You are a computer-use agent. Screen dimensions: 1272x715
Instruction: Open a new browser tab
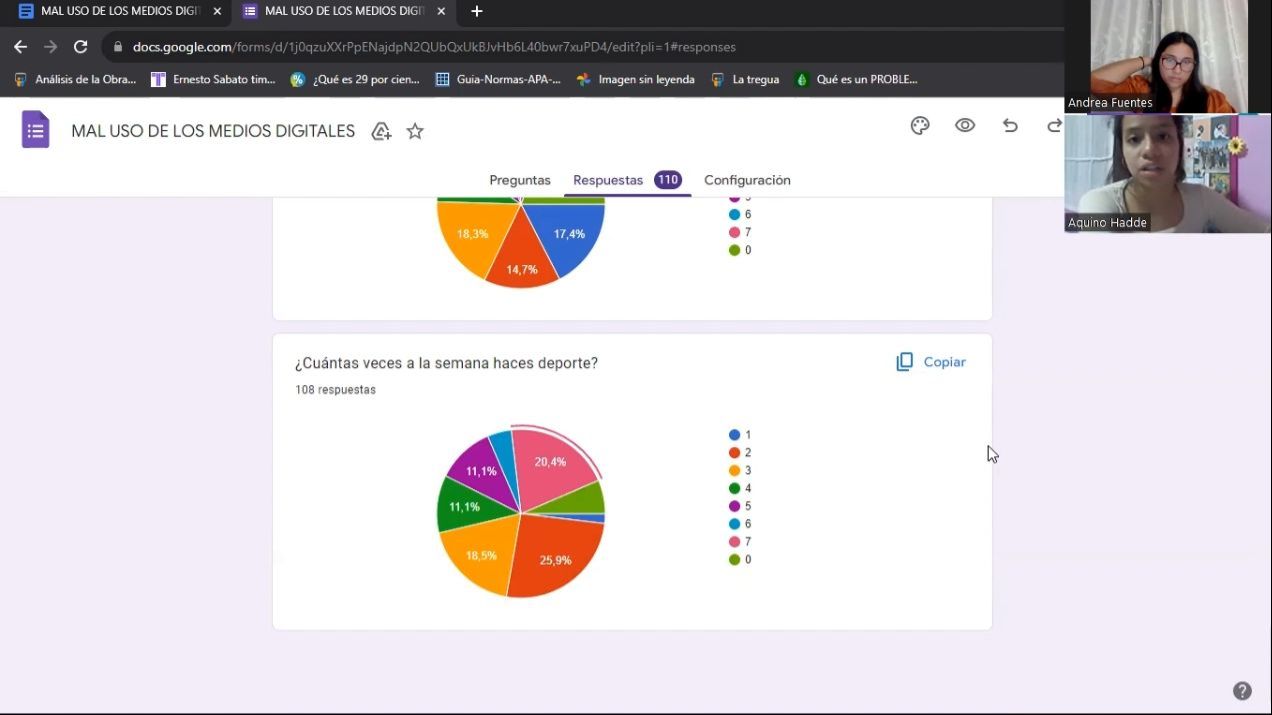click(477, 11)
